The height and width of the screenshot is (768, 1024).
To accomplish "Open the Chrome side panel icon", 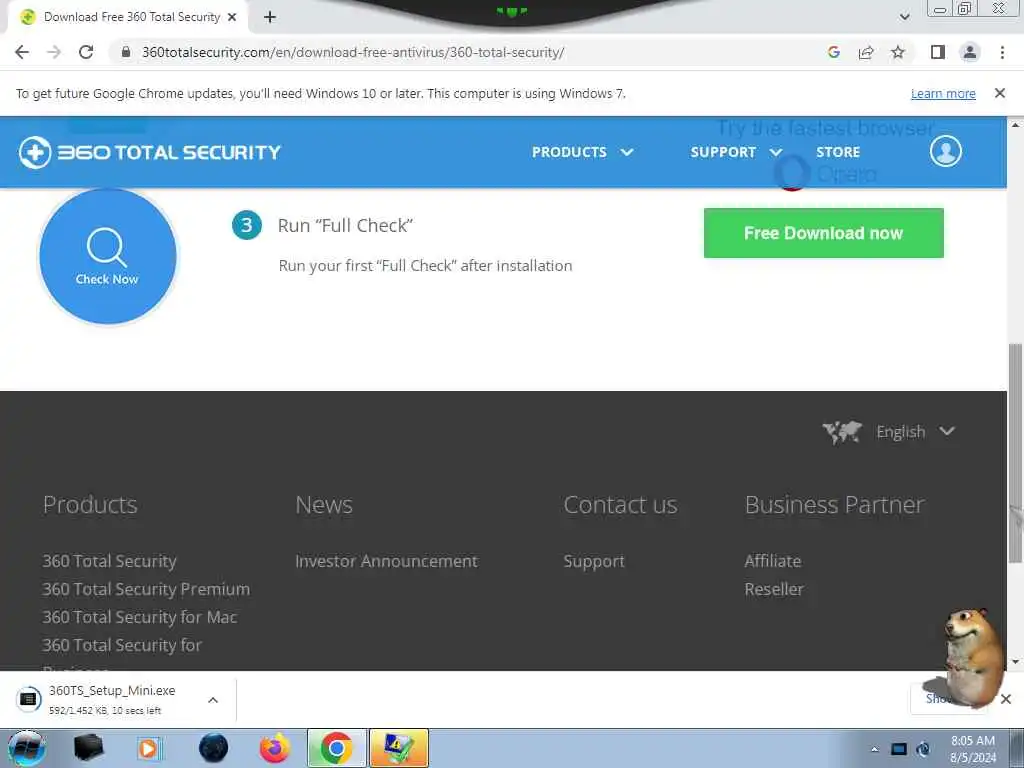I will [938, 52].
